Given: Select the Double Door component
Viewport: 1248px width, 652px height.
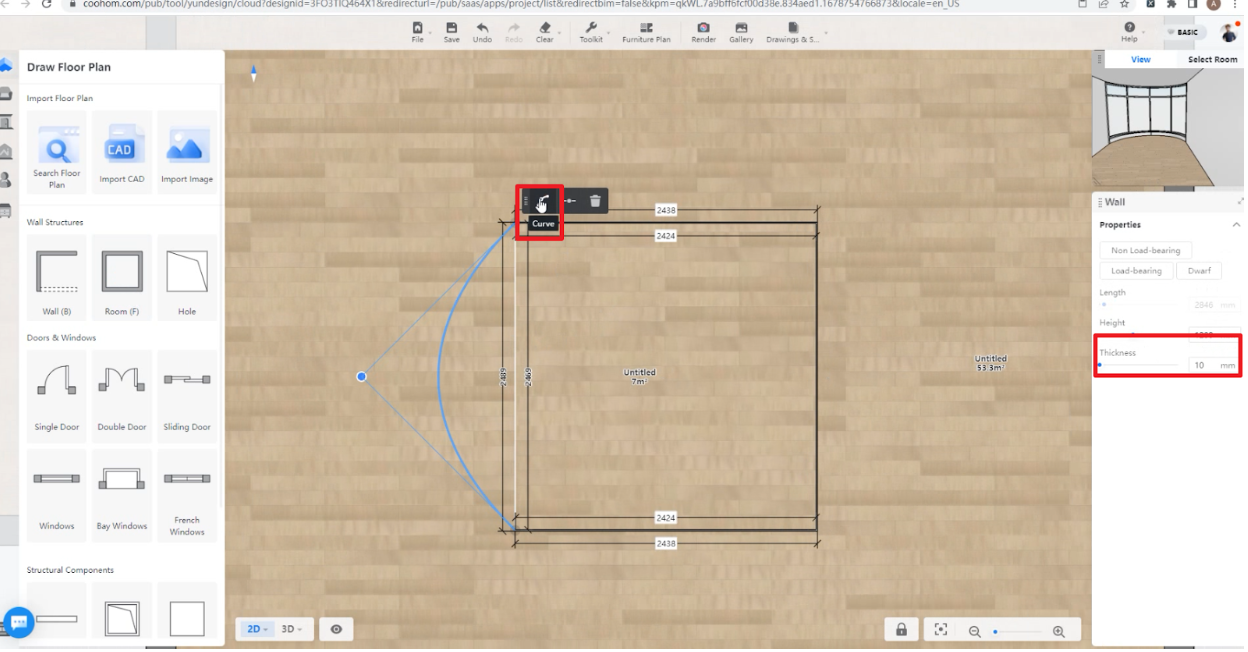Looking at the screenshot, I should click(x=122, y=394).
